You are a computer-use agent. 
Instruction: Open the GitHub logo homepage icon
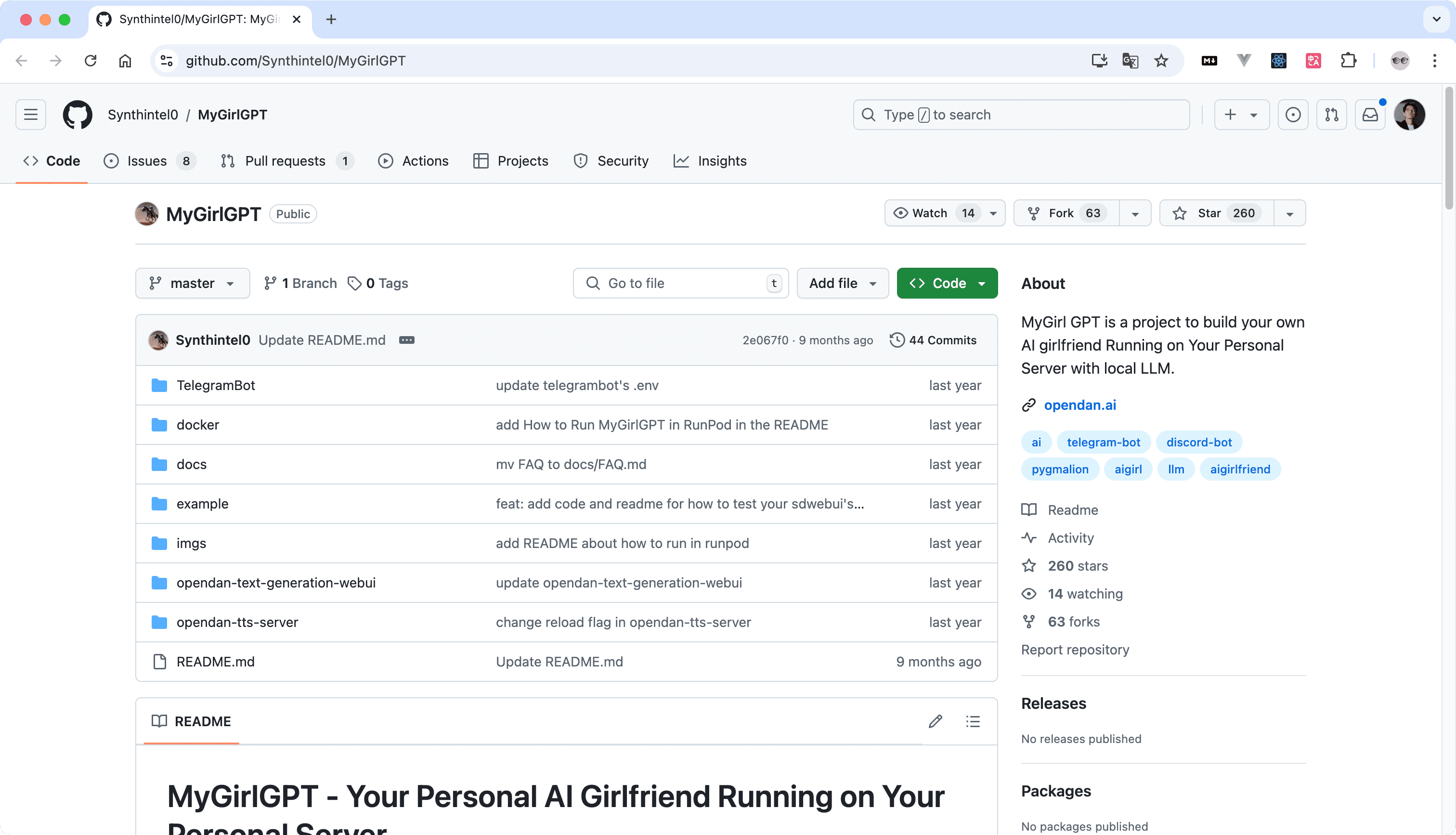78,114
